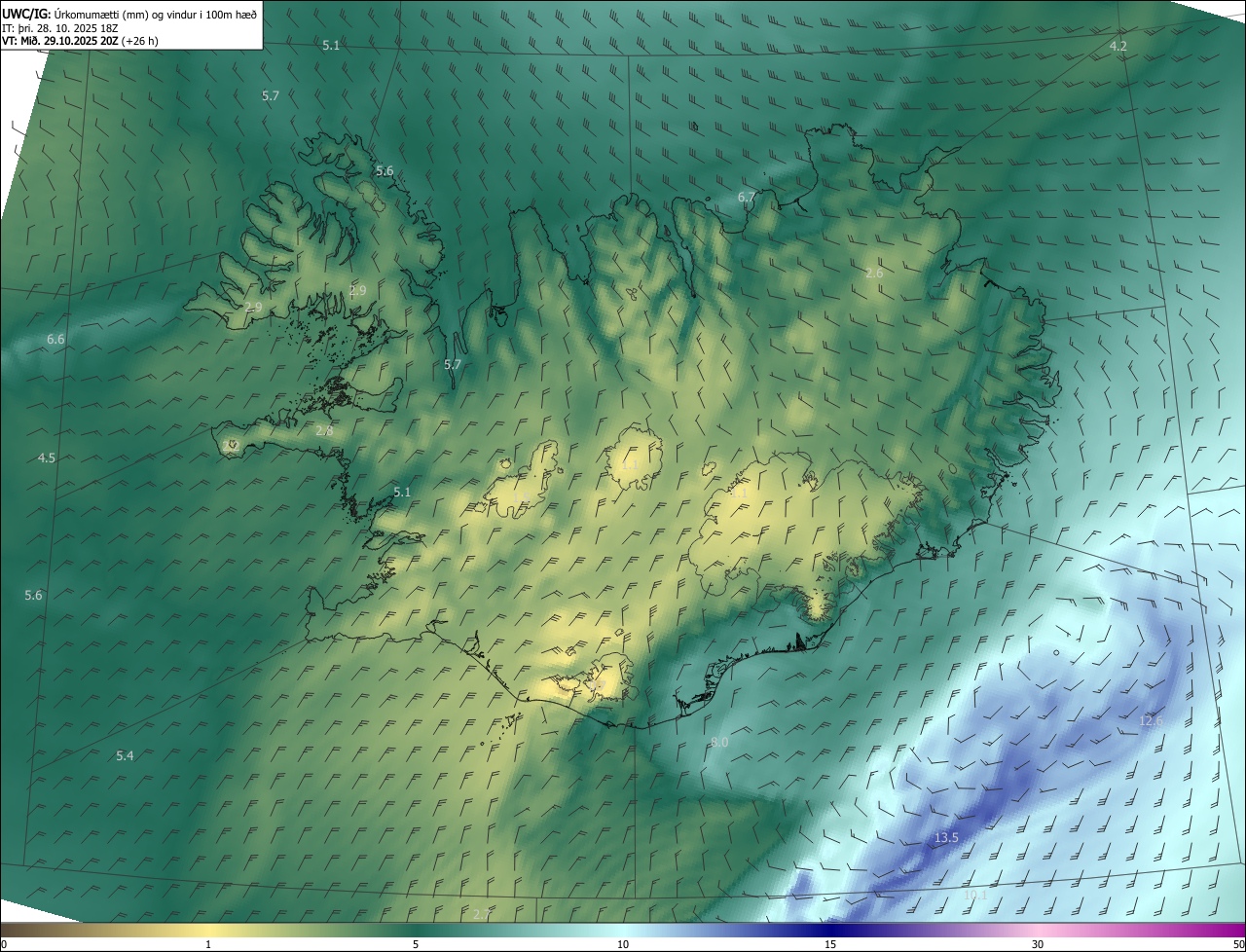Click the '6.6' value label
This screenshot has width=1246, height=952.
(x=55, y=339)
